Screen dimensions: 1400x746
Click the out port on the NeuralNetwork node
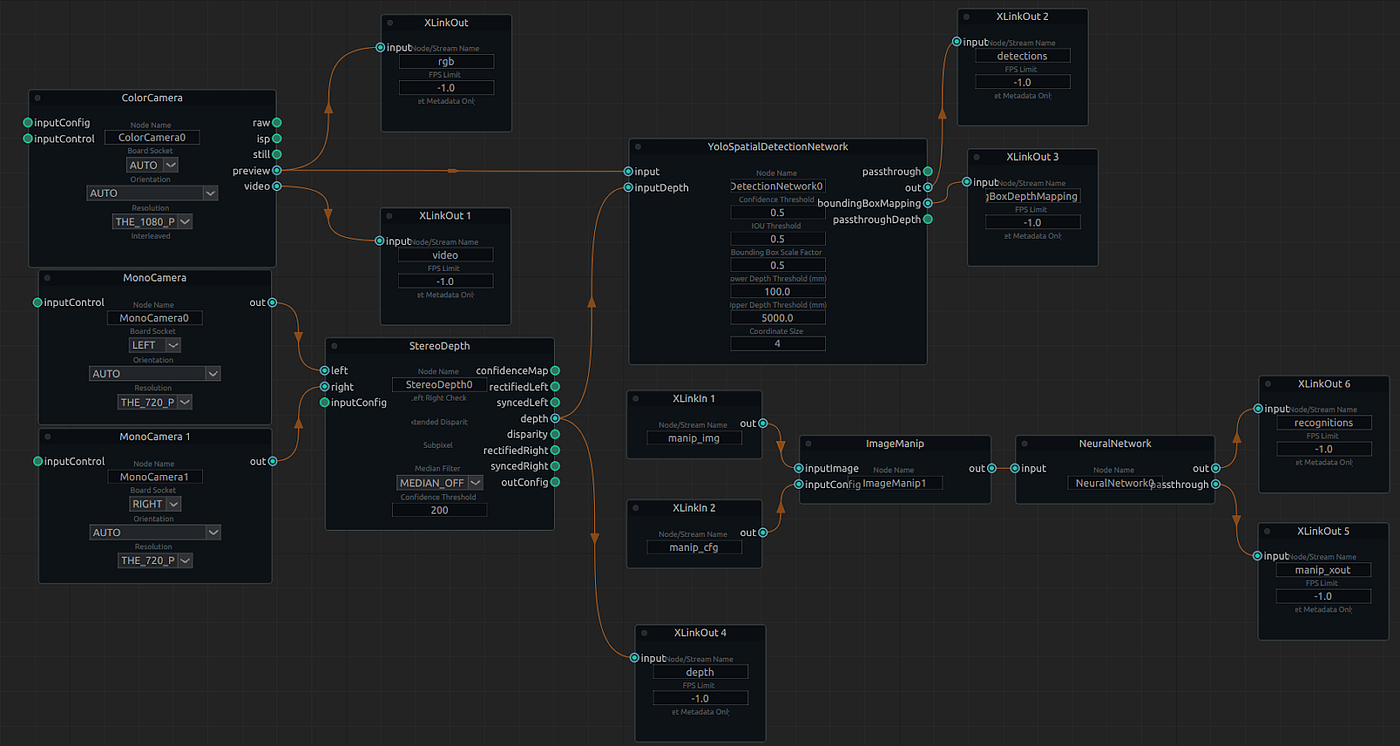tap(1215, 467)
